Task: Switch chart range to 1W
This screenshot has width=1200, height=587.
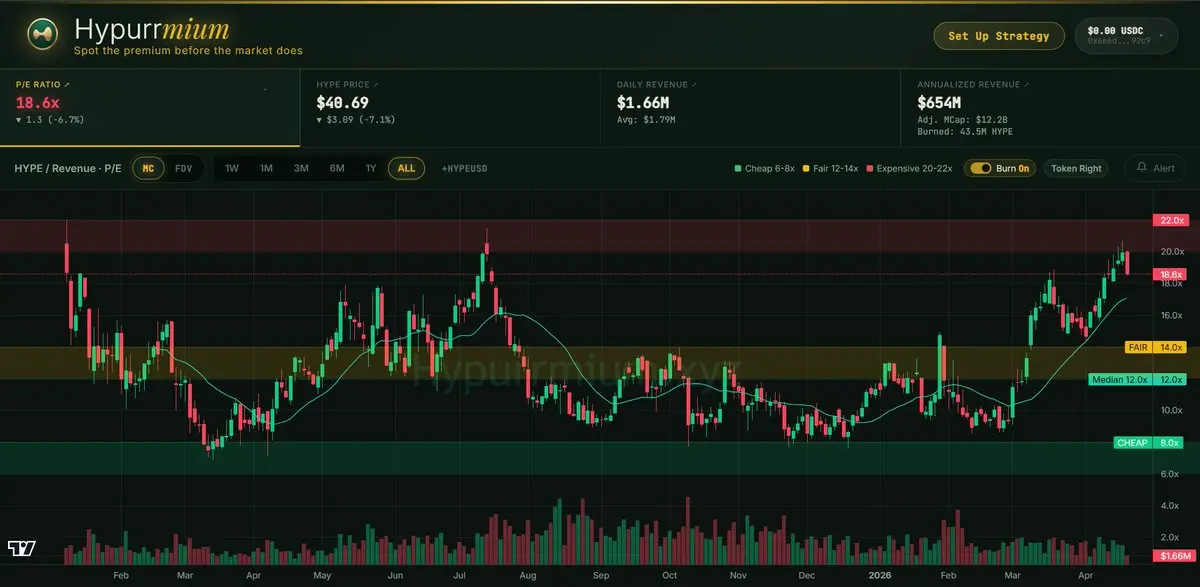Action: pyautogui.click(x=232, y=168)
